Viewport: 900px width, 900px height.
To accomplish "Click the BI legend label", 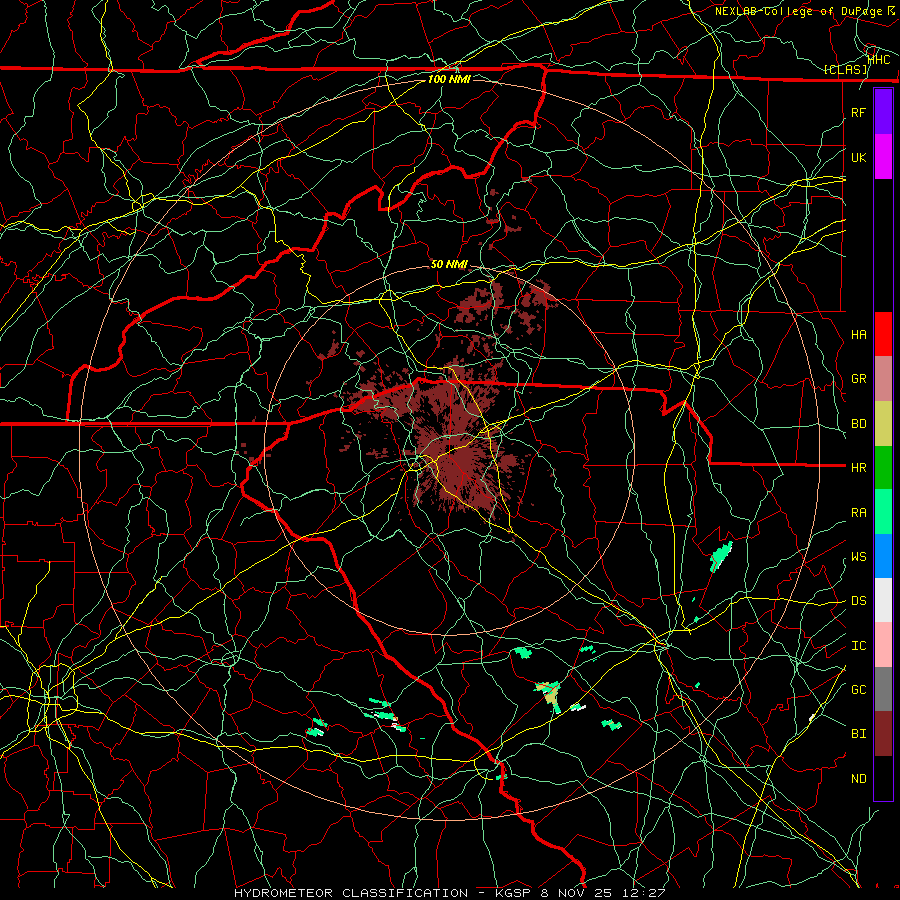I will point(858,734).
